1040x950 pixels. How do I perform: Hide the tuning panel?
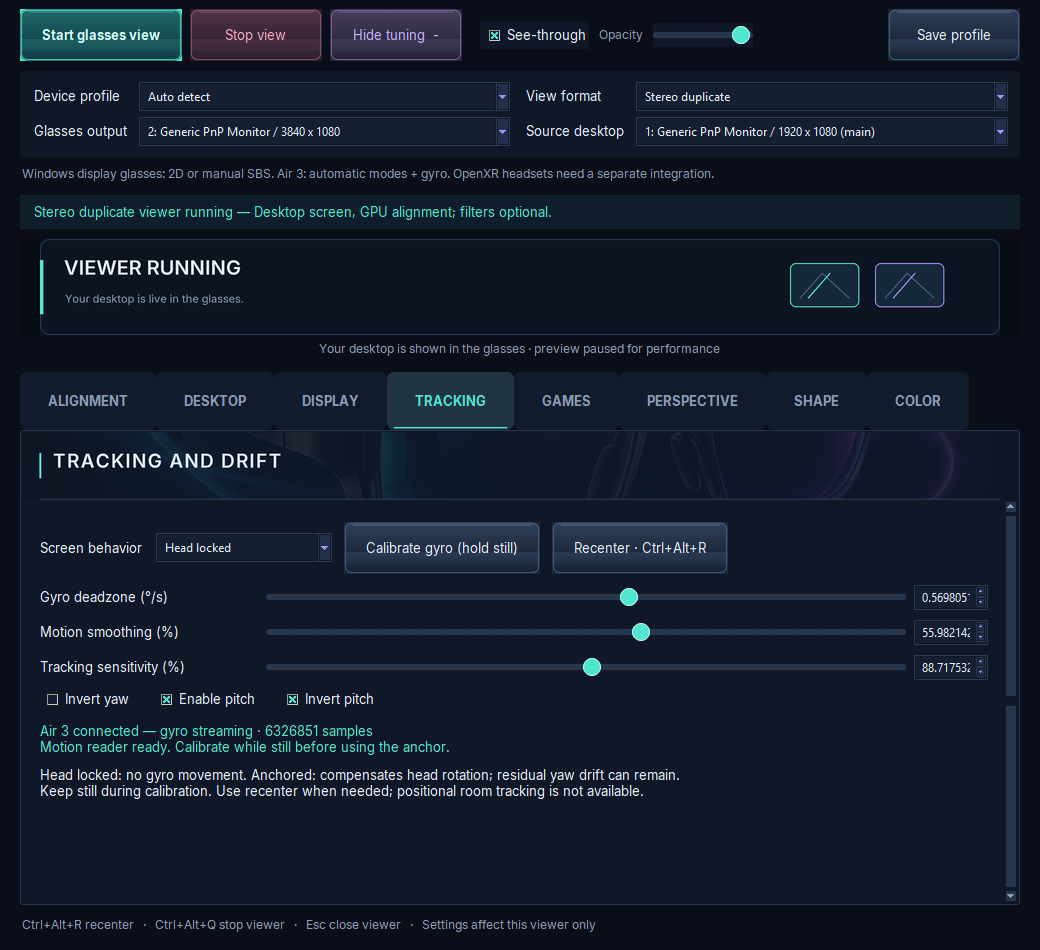396,35
